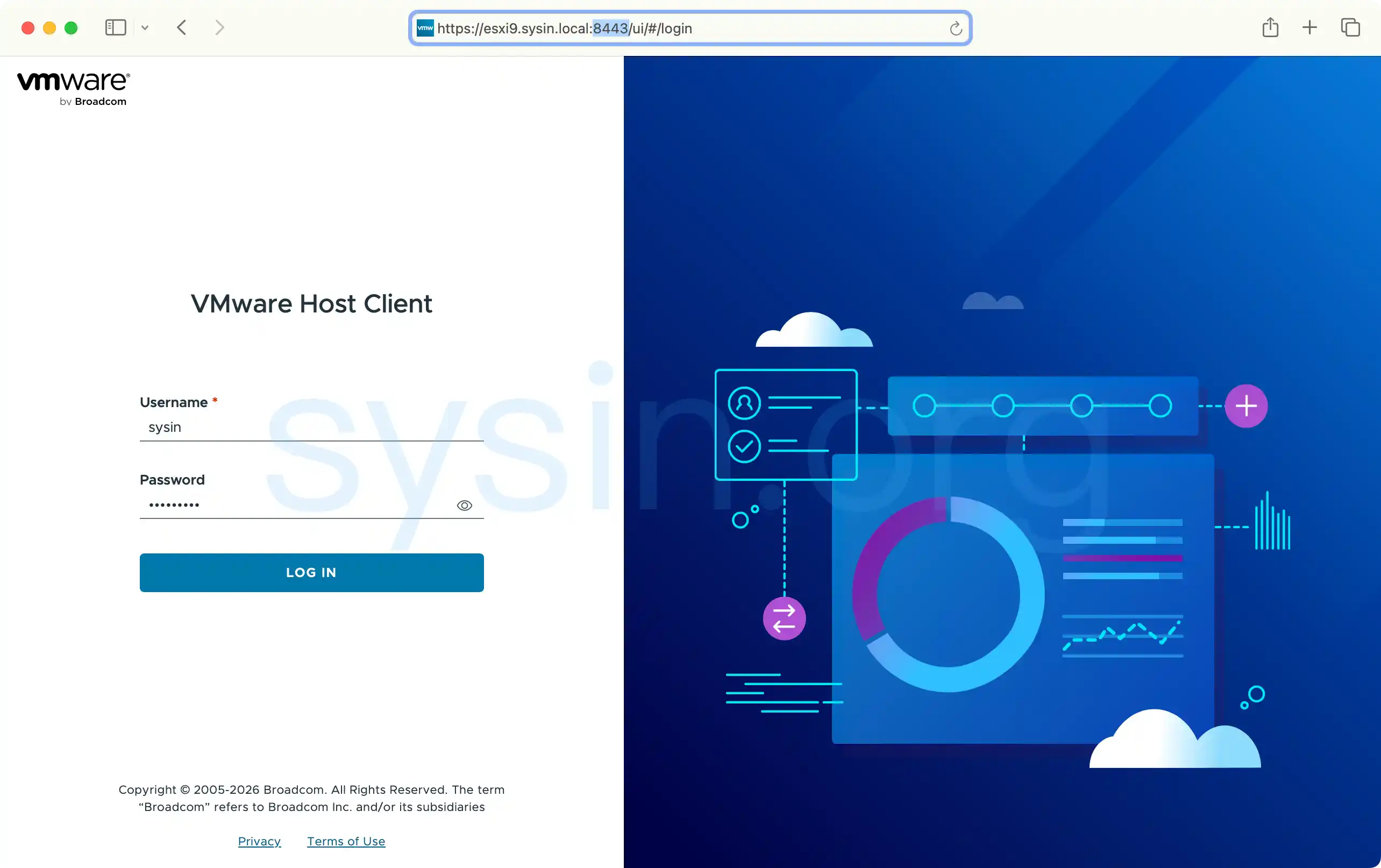
Task: Reload the page with the refresh icon
Action: pos(956,28)
